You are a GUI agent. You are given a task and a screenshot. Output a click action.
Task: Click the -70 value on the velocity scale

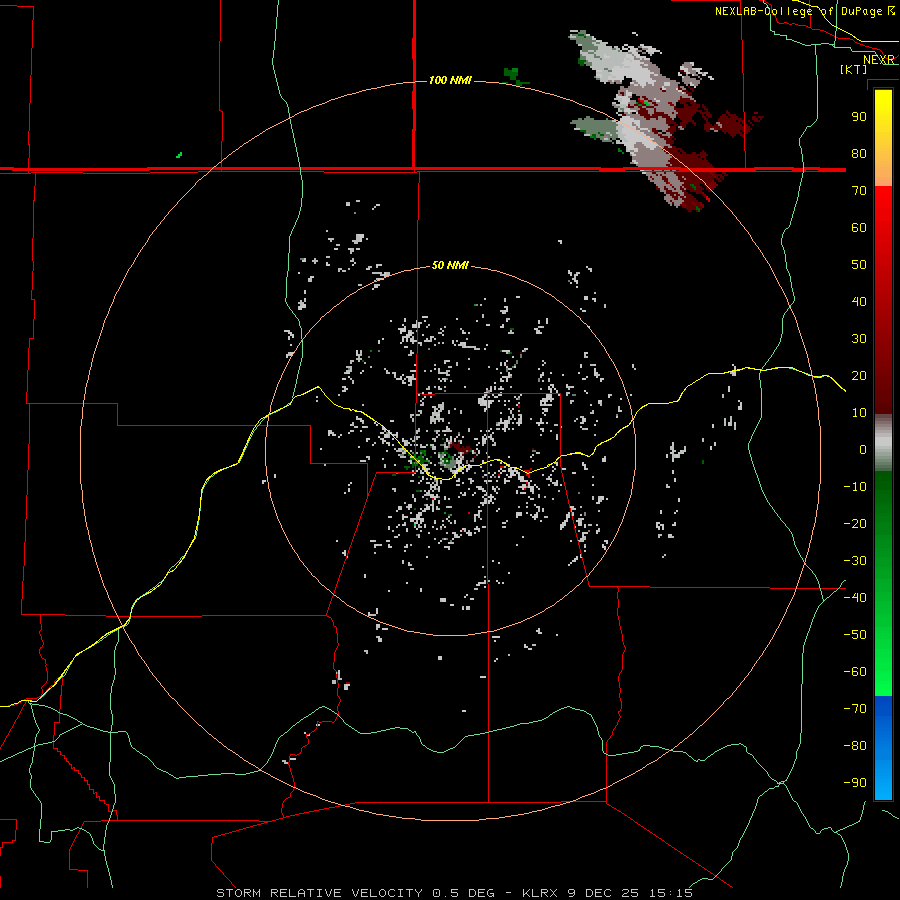click(x=855, y=709)
